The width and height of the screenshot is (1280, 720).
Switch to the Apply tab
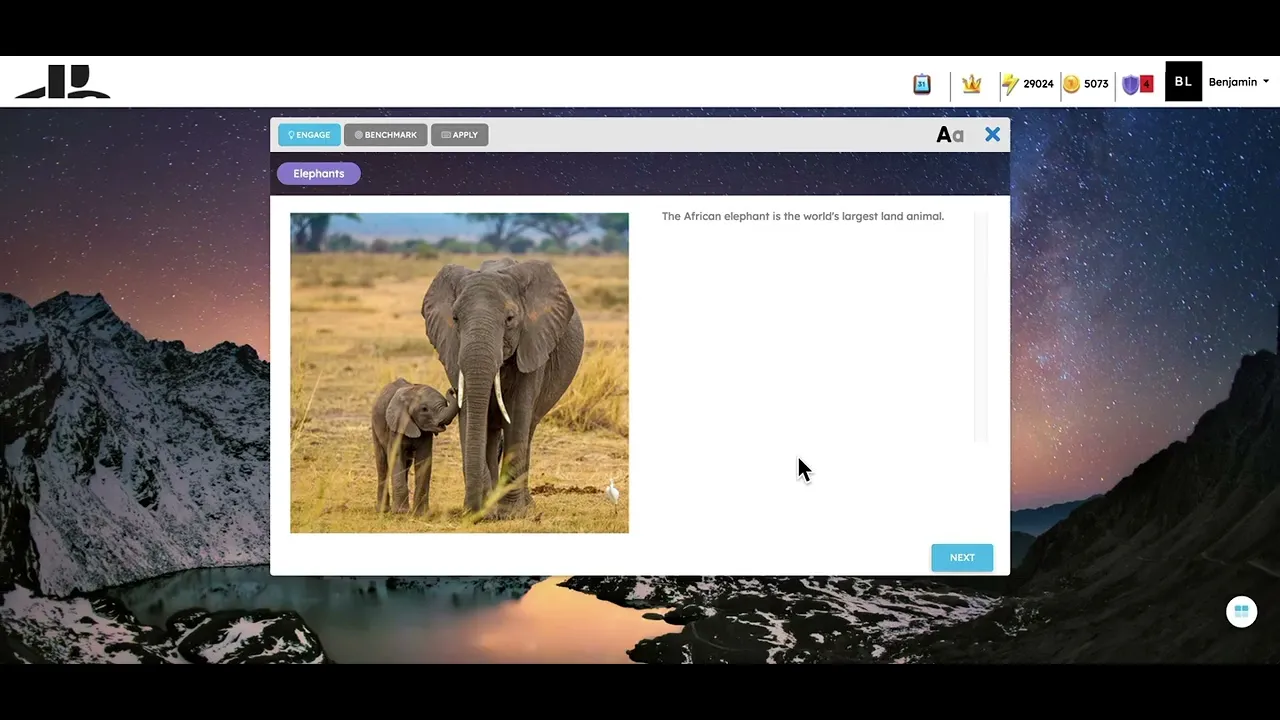pyautogui.click(x=459, y=135)
